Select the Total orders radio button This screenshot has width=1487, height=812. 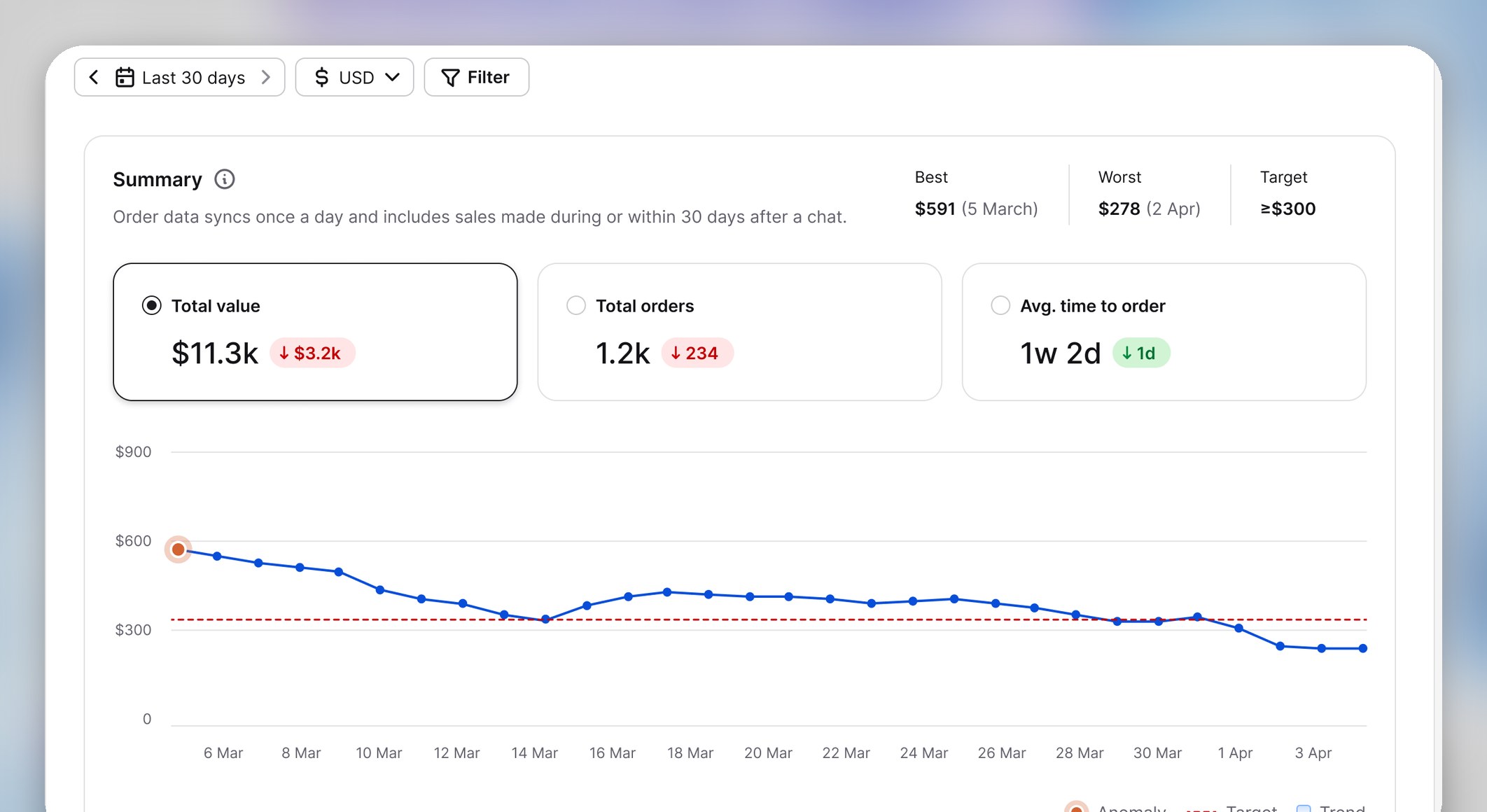click(575, 305)
